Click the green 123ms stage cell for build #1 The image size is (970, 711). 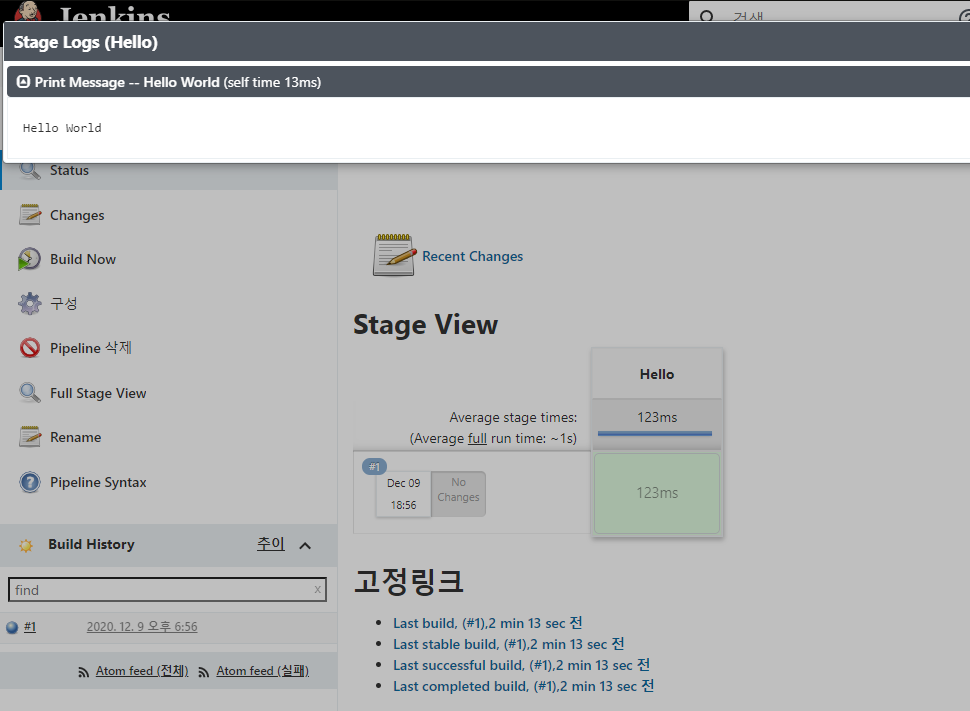tap(657, 493)
